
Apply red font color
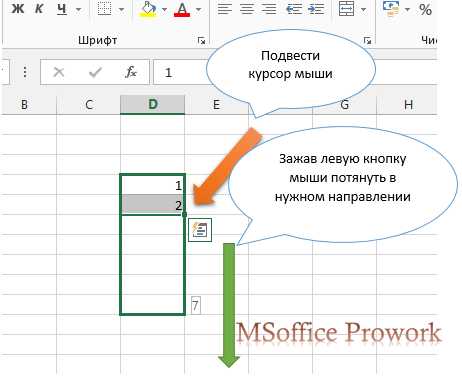[x=182, y=9]
